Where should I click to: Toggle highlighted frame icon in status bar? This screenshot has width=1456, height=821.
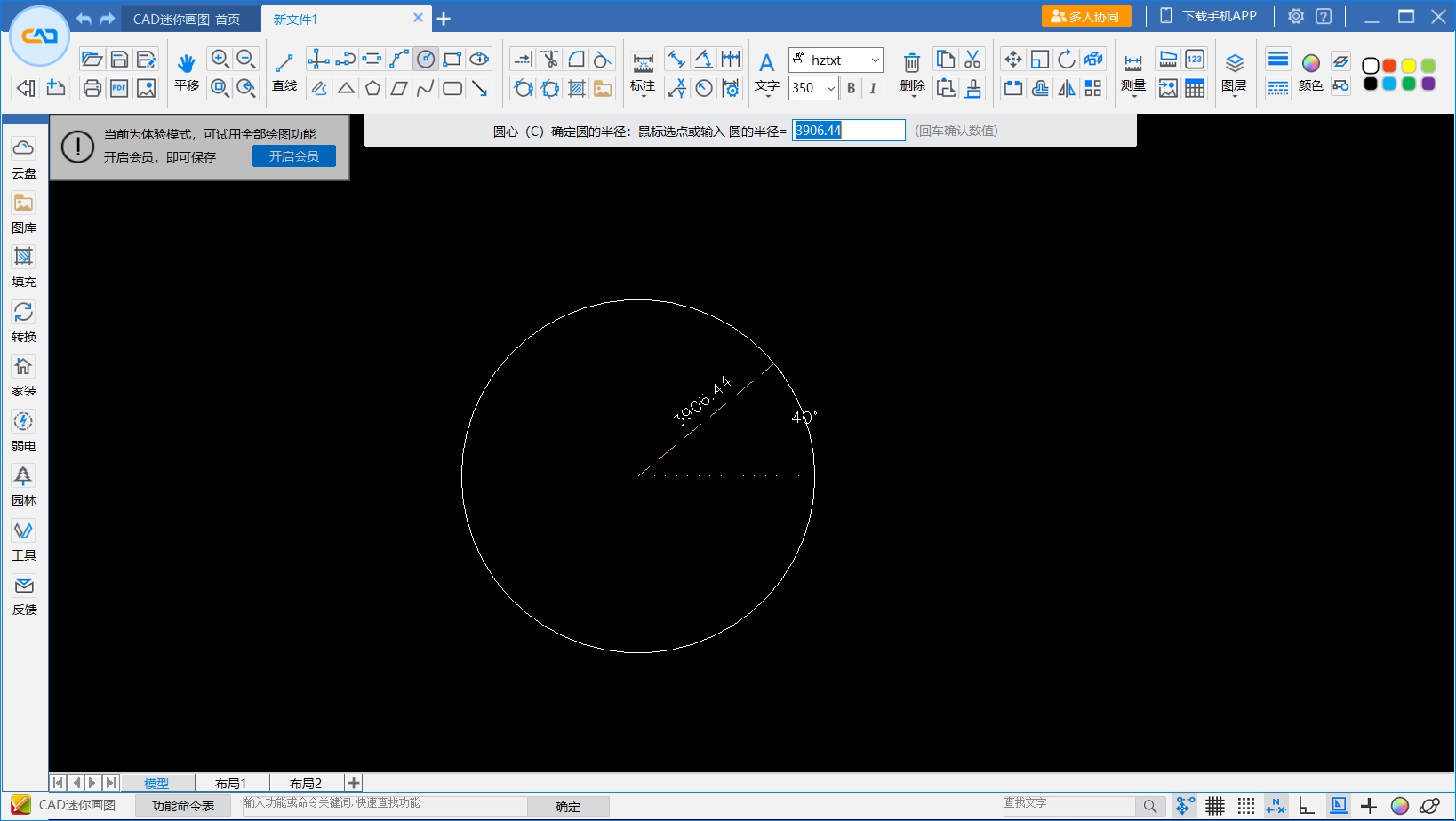click(1338, 806)
